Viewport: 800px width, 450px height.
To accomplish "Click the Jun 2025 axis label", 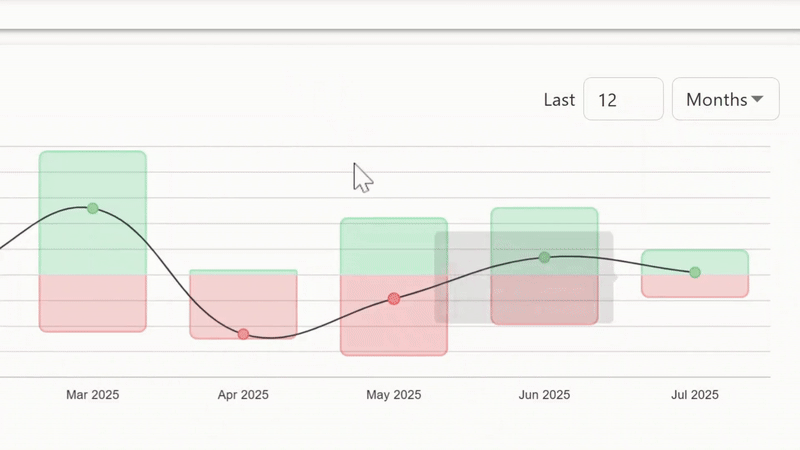I will pyautogui.click(x=544, y=394).
